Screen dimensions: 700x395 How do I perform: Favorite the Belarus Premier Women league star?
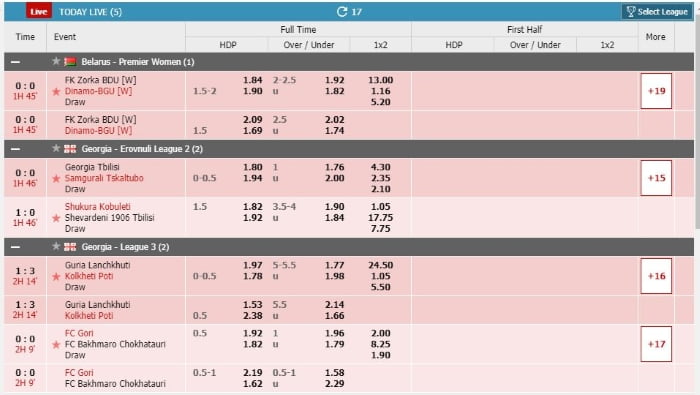point(56,61)
